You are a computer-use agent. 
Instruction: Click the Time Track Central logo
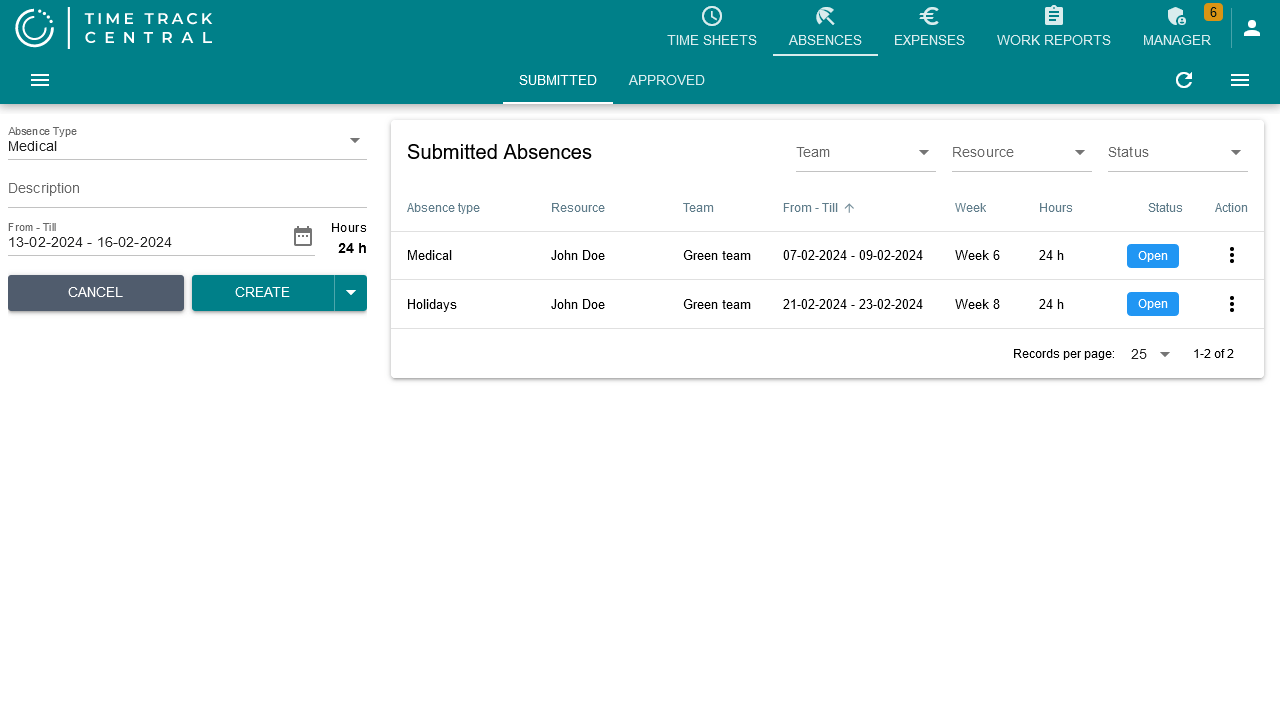point(114,28)
